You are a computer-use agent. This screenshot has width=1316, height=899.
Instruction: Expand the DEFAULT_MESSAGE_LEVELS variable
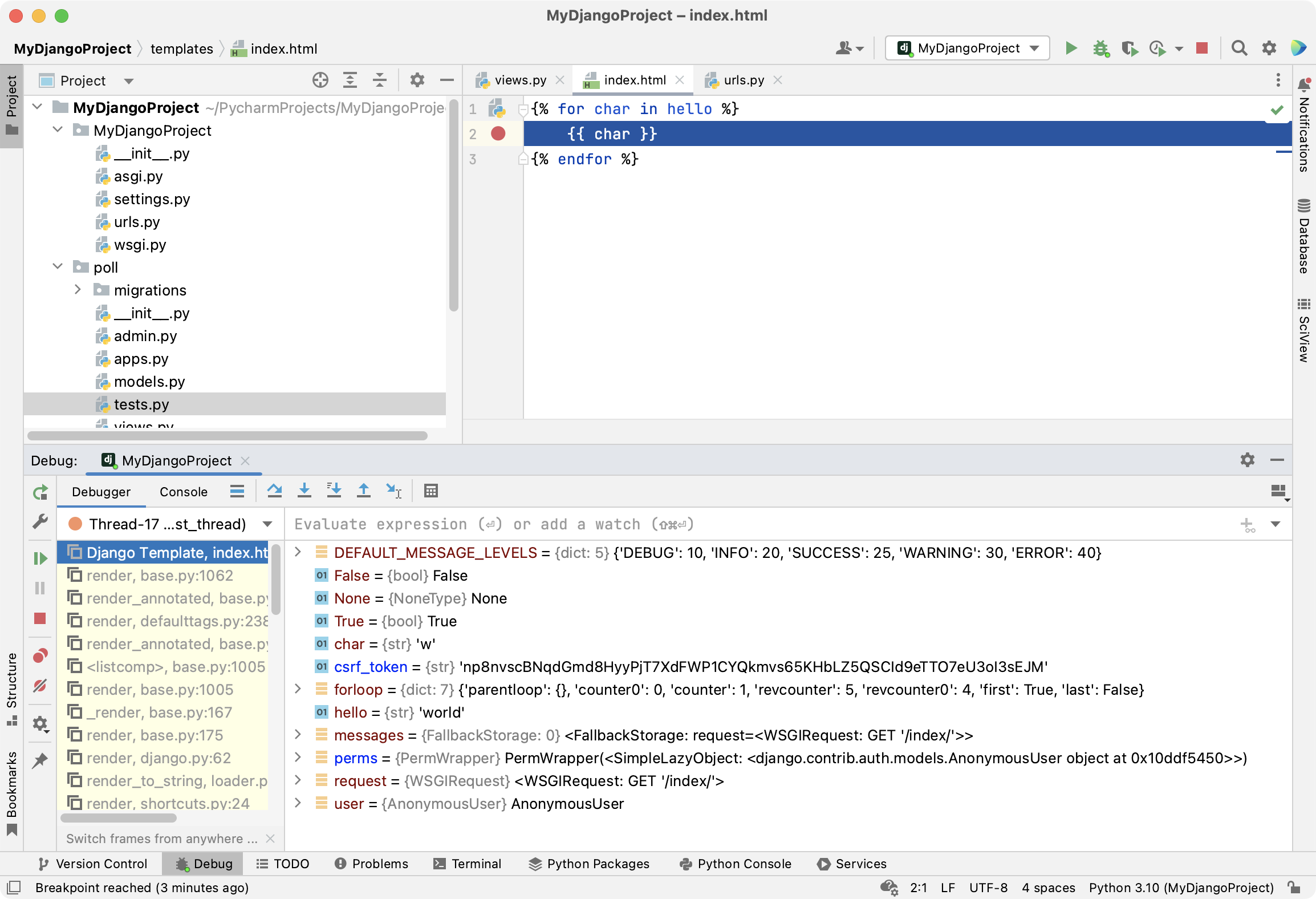(x=298, y=553)
